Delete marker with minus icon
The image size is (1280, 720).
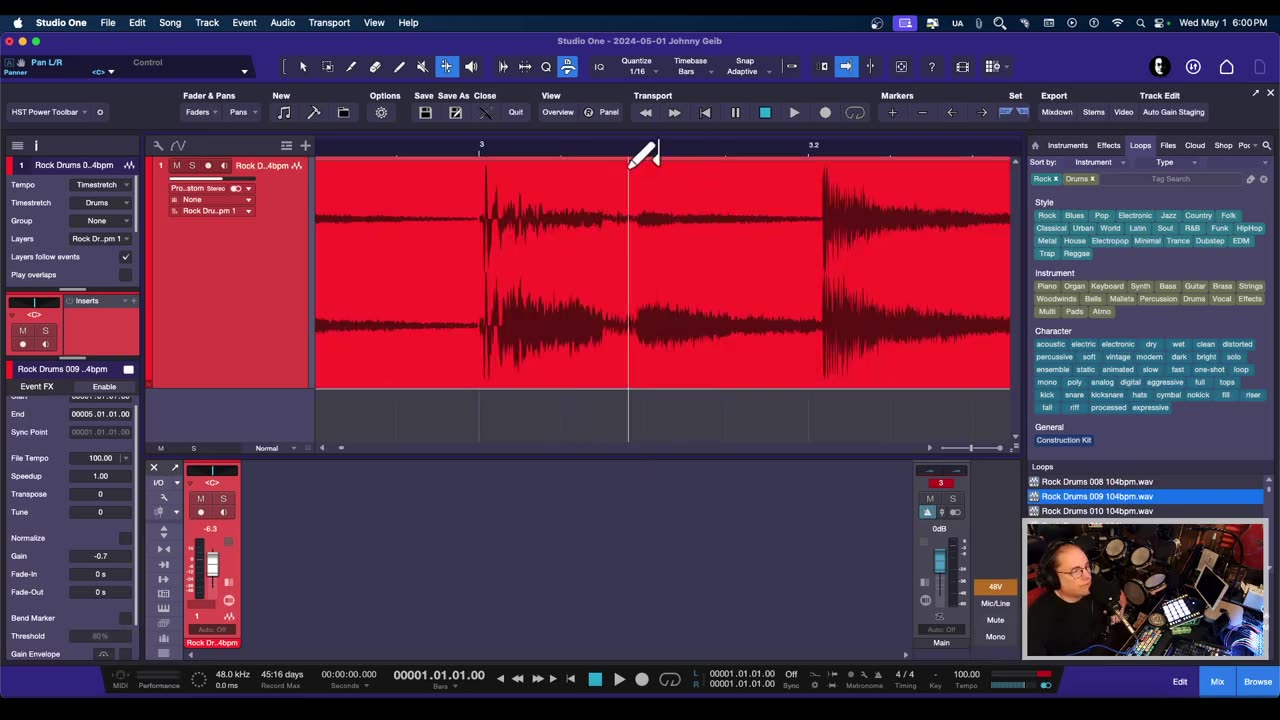click(x=922, y=113)
